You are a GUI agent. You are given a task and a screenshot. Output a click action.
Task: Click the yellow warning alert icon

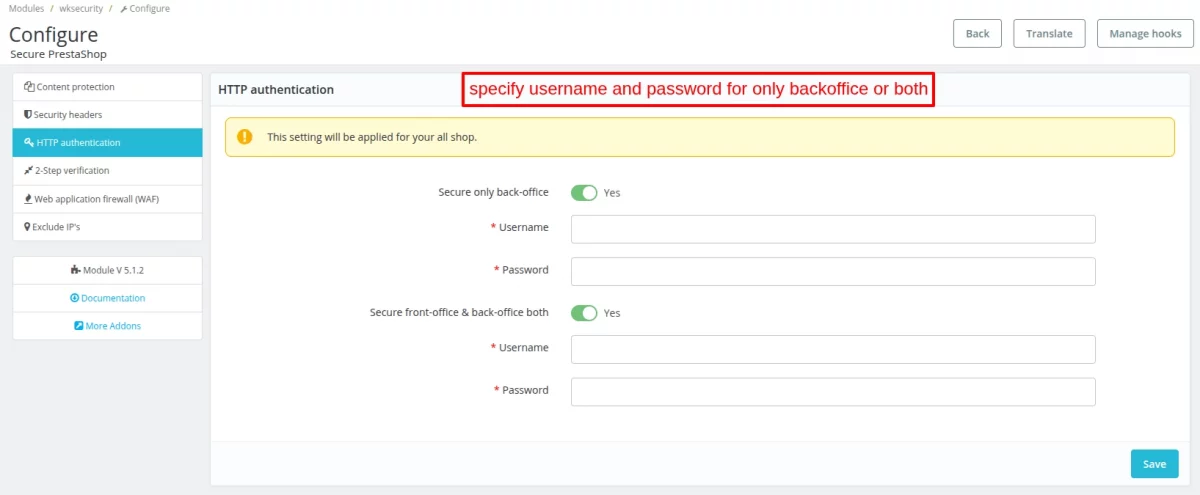pos(245,137)
